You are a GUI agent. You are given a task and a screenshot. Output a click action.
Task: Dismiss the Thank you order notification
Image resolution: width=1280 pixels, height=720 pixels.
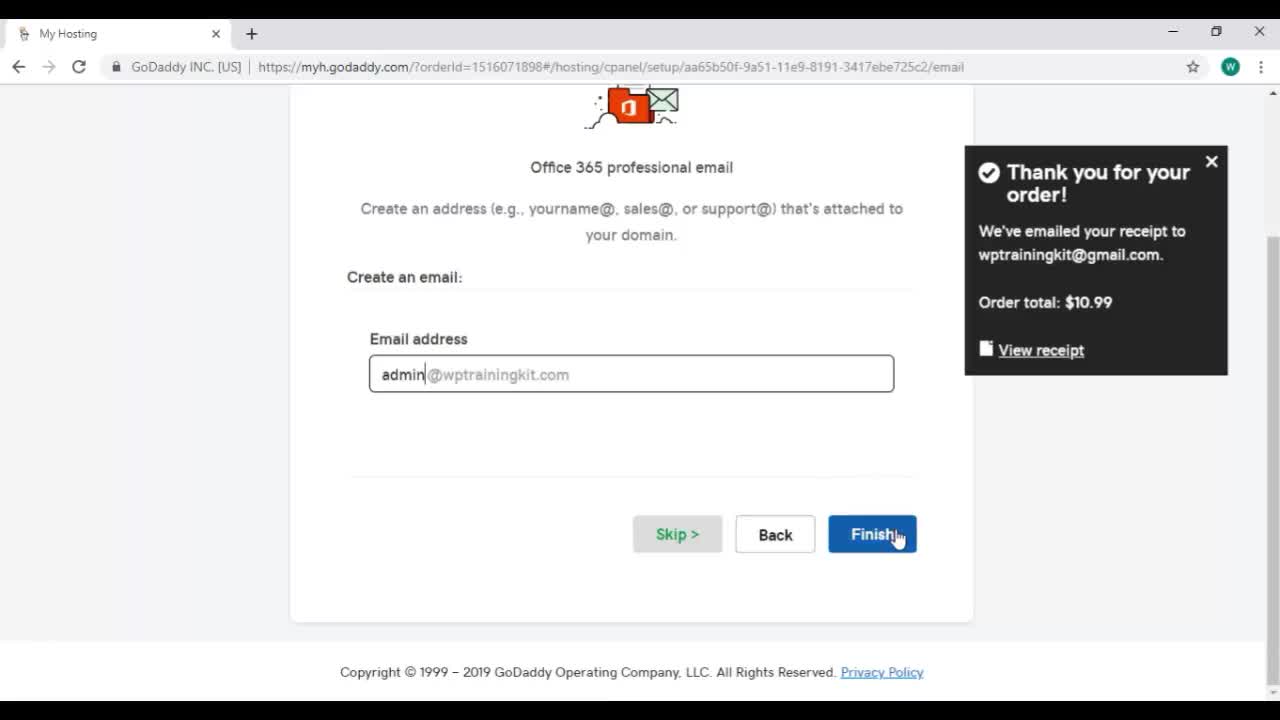tap(1211, 162)
